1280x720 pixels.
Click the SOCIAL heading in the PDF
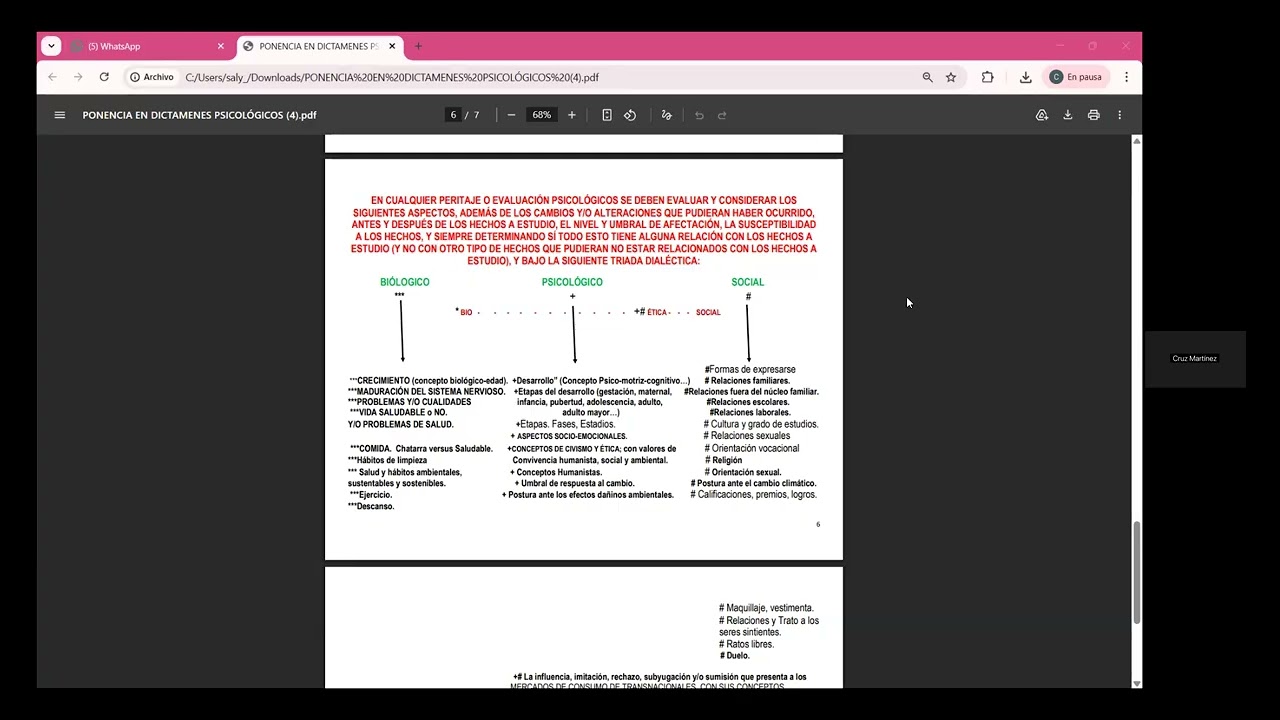click(x=748, y=282)
